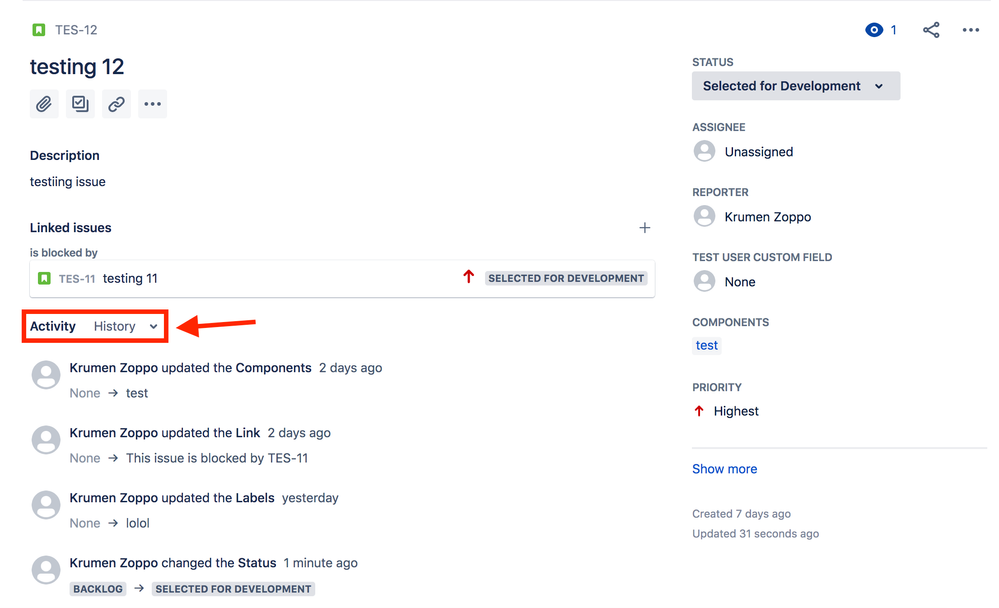This screenshot has height=608, width=999.
Task: Click the green story icon next to TES-12
Action: coord(39,29)
